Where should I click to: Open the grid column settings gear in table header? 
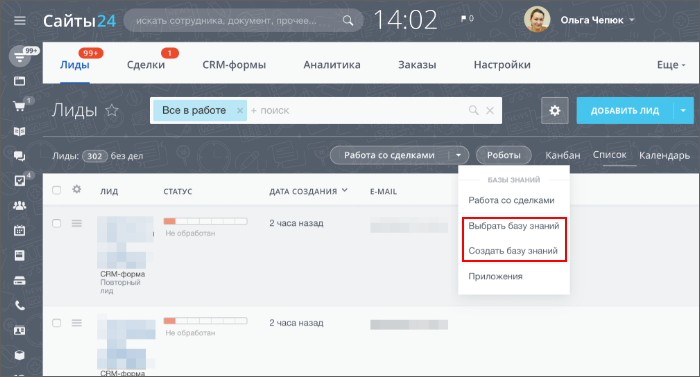point(77,189)
